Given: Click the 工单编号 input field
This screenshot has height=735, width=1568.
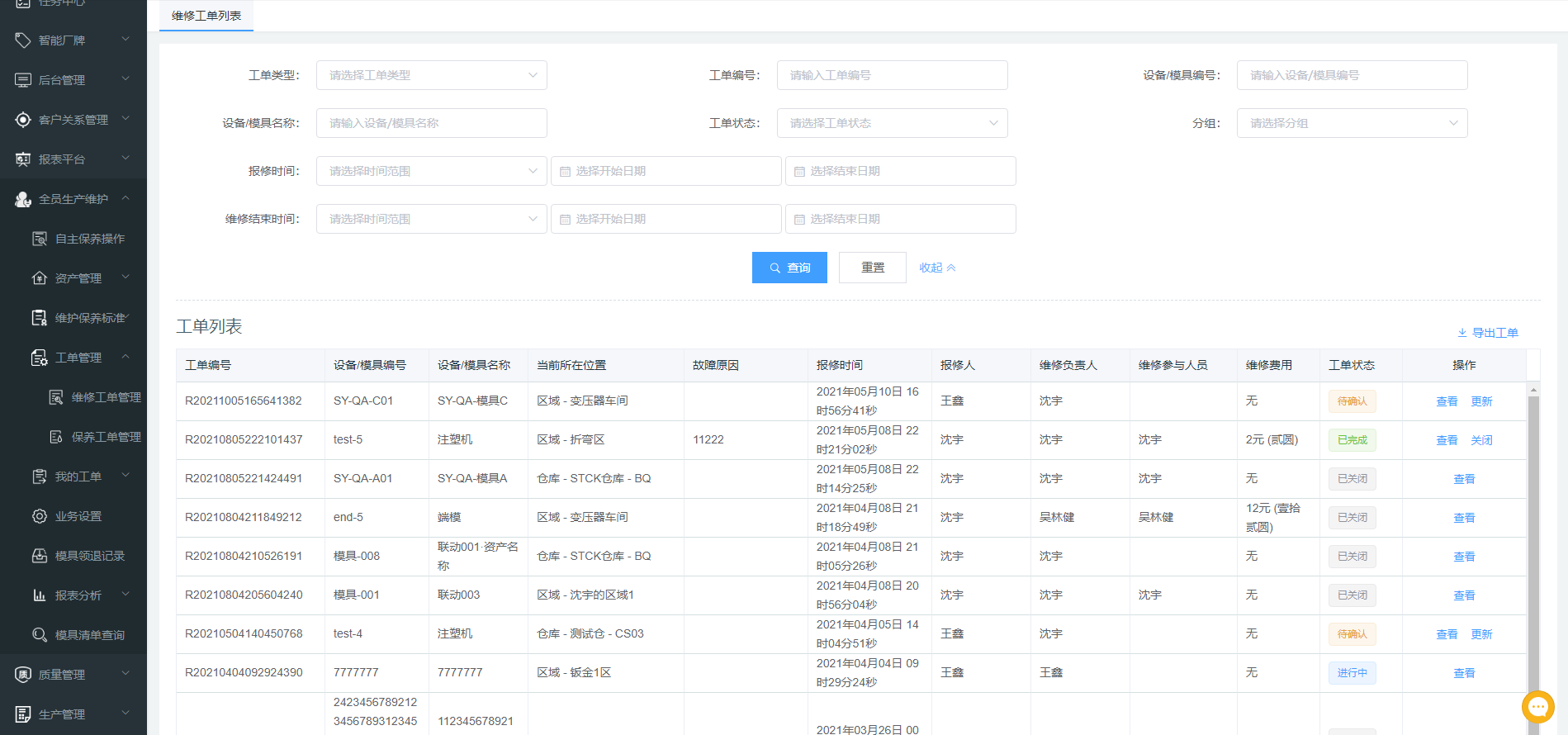Looking at the screenshot, I should pos(892,75).
